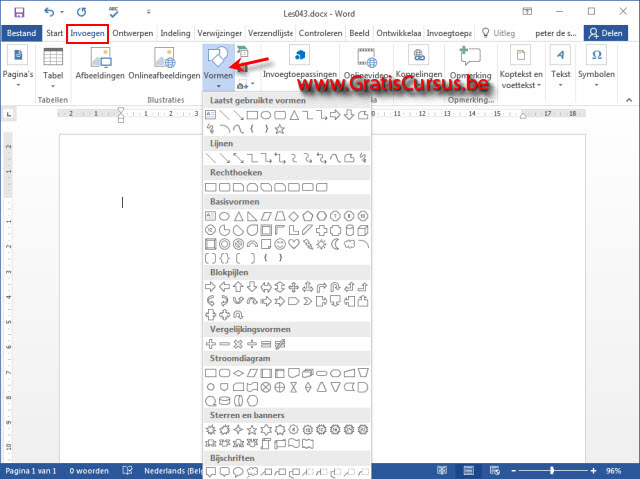640x479 pixels.
Task: Redo the last action with the circular arrow
Action: (x=82, y=12)
